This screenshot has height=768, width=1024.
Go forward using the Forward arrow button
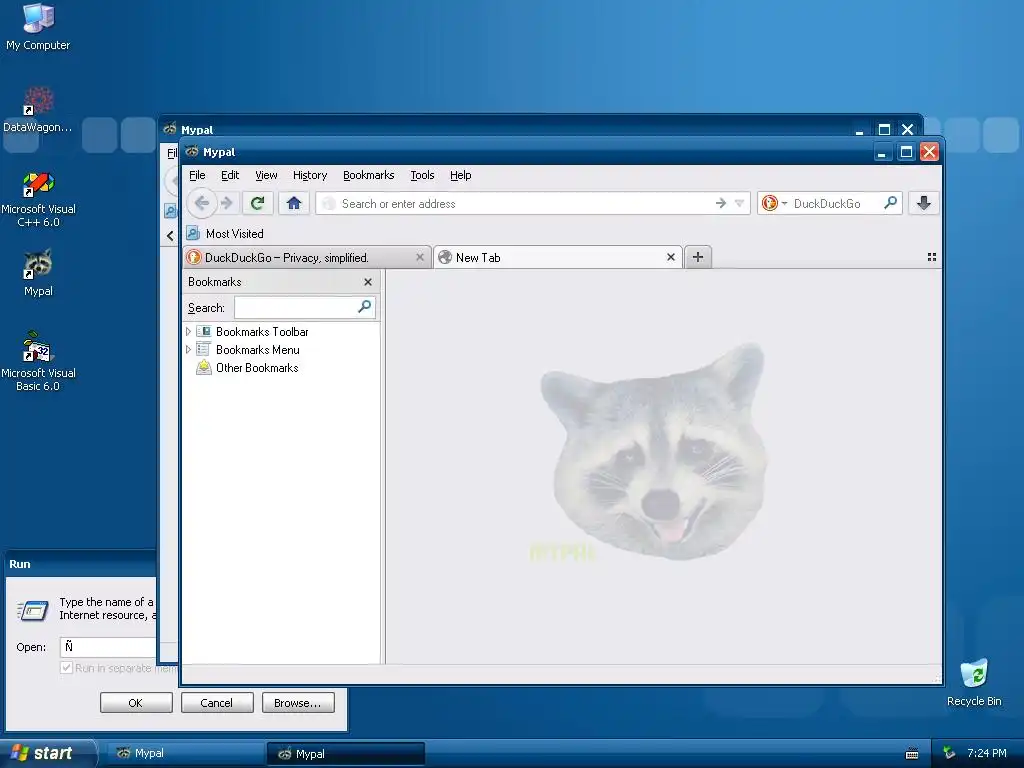click(227, 203)
